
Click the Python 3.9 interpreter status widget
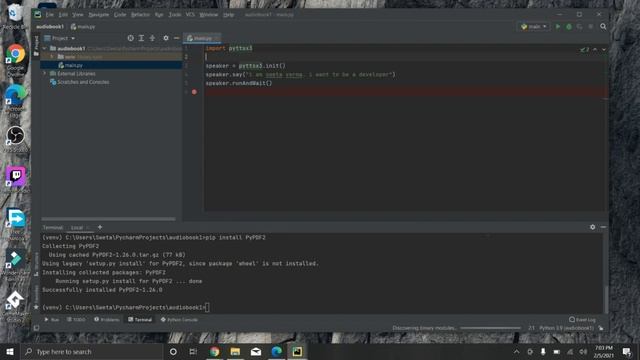point(566,328)
